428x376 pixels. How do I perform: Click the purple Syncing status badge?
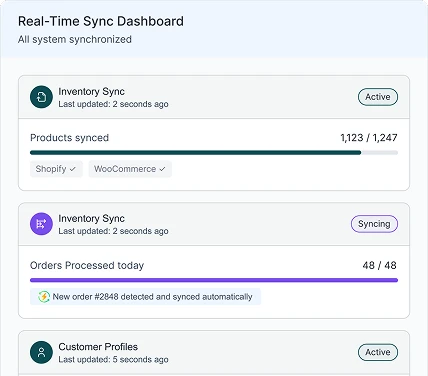click(374, 224)
